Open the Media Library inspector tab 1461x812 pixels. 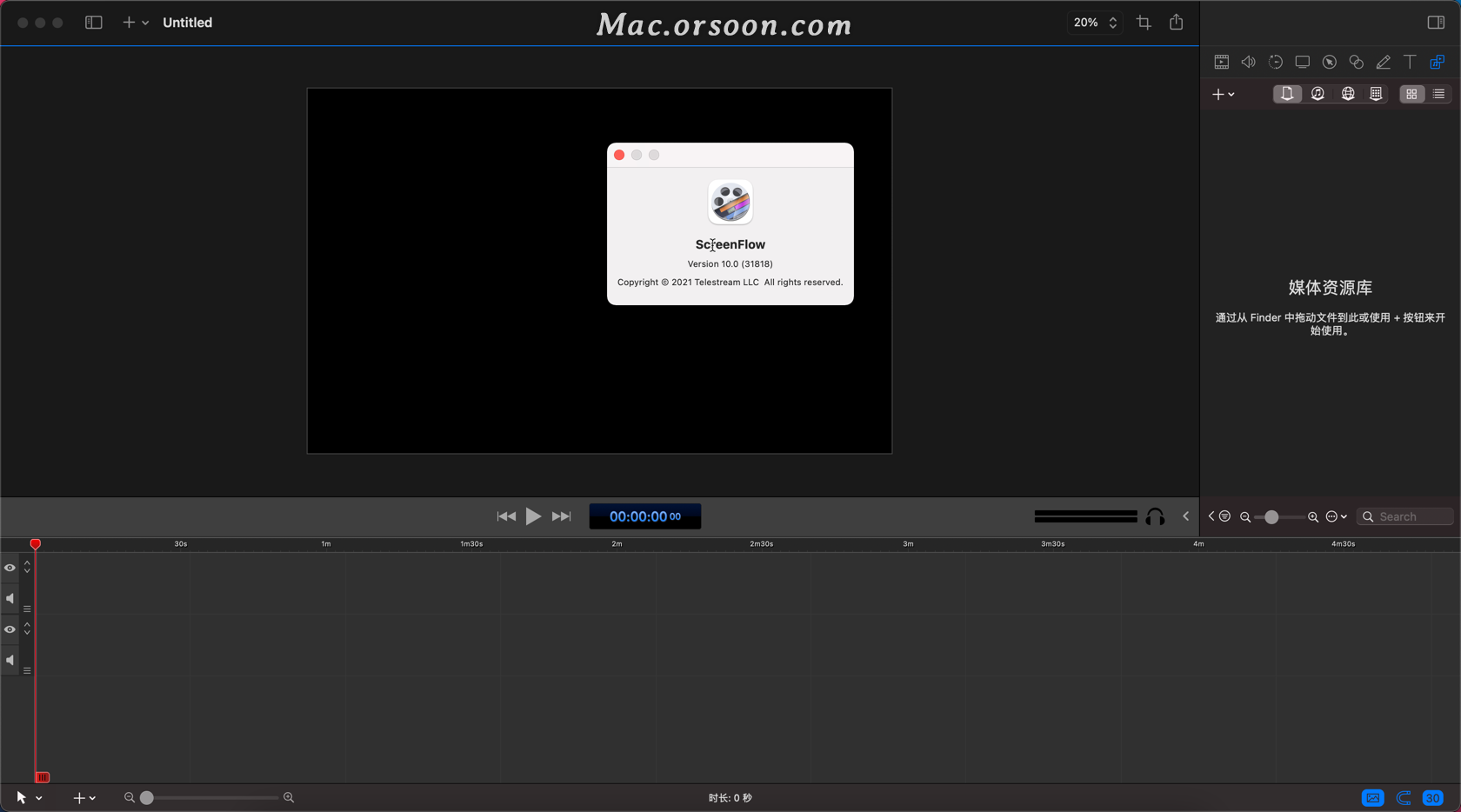(1438, 62)
